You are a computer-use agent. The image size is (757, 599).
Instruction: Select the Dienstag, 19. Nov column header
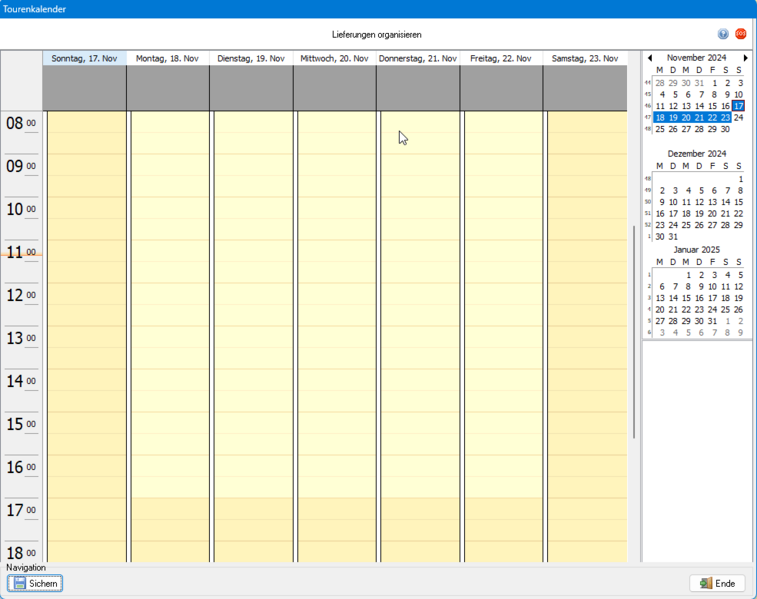[251, 58]
